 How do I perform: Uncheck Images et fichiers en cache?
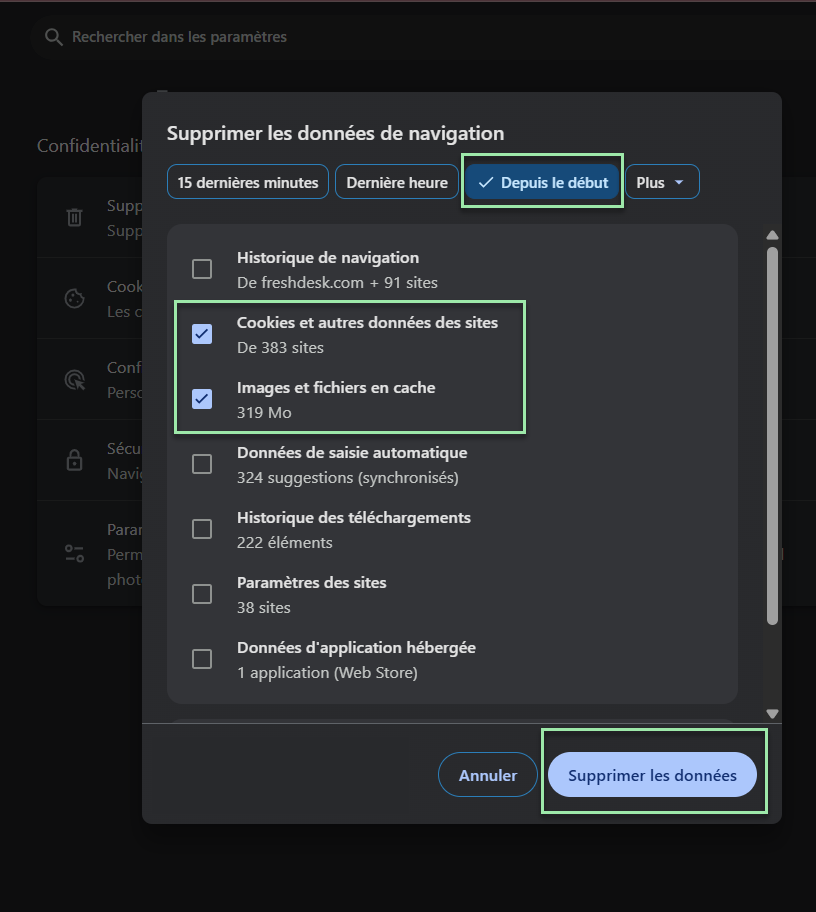[x=202, y=399]
